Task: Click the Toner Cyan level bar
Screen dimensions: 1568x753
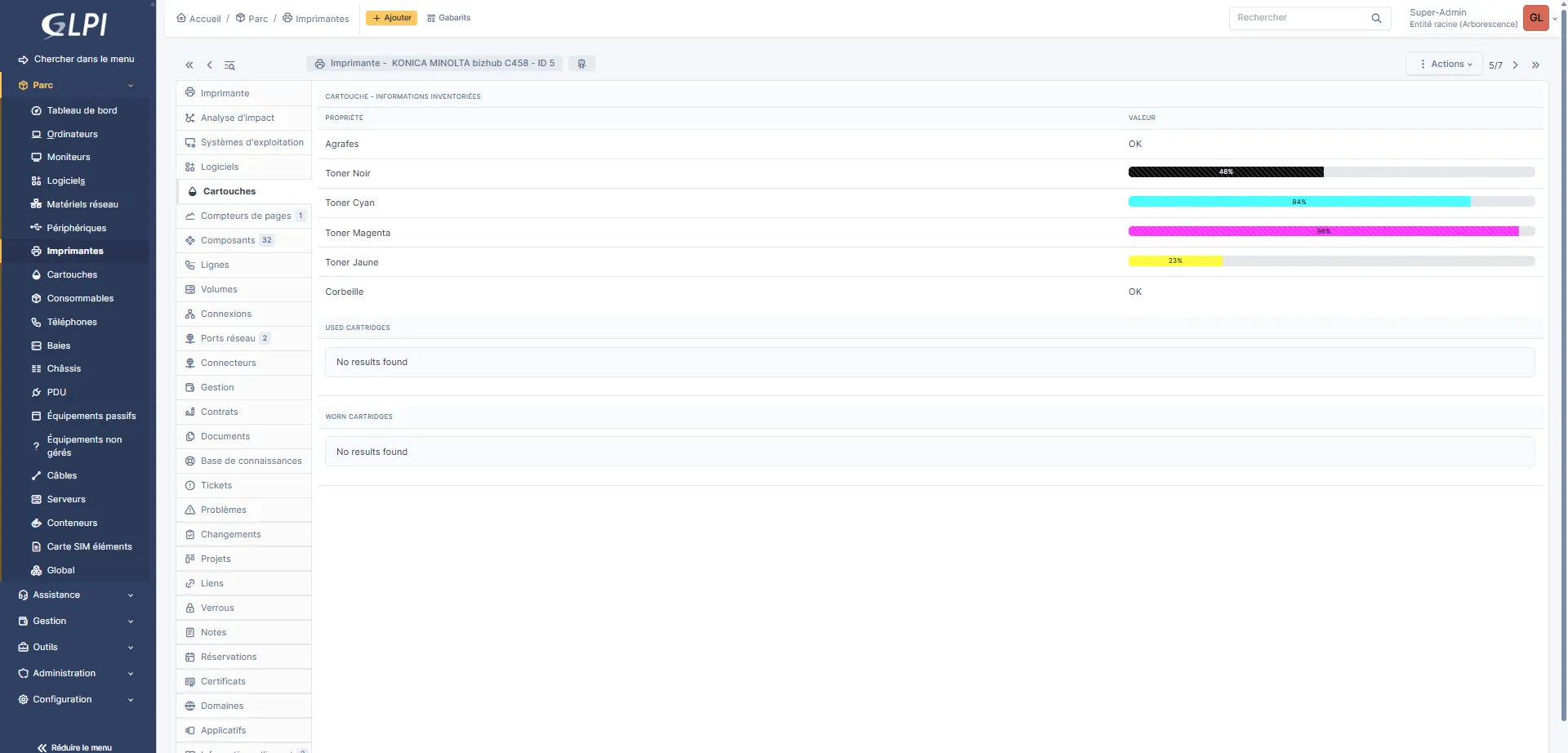Action: [x=1331, y=202]
